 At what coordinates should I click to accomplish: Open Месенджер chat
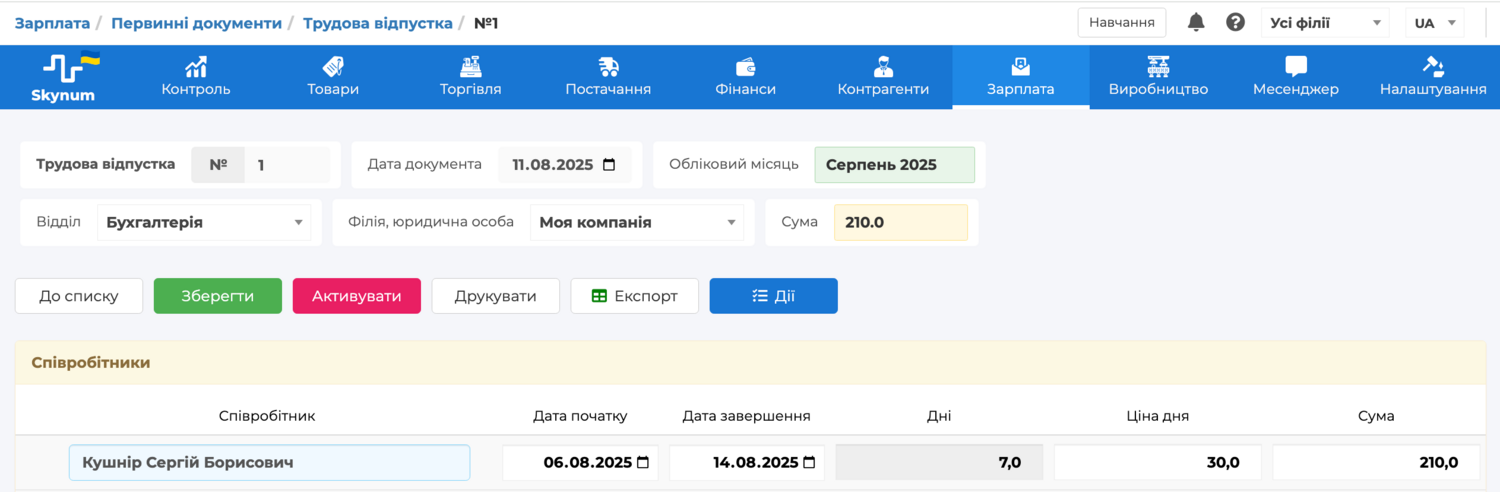1295,77
